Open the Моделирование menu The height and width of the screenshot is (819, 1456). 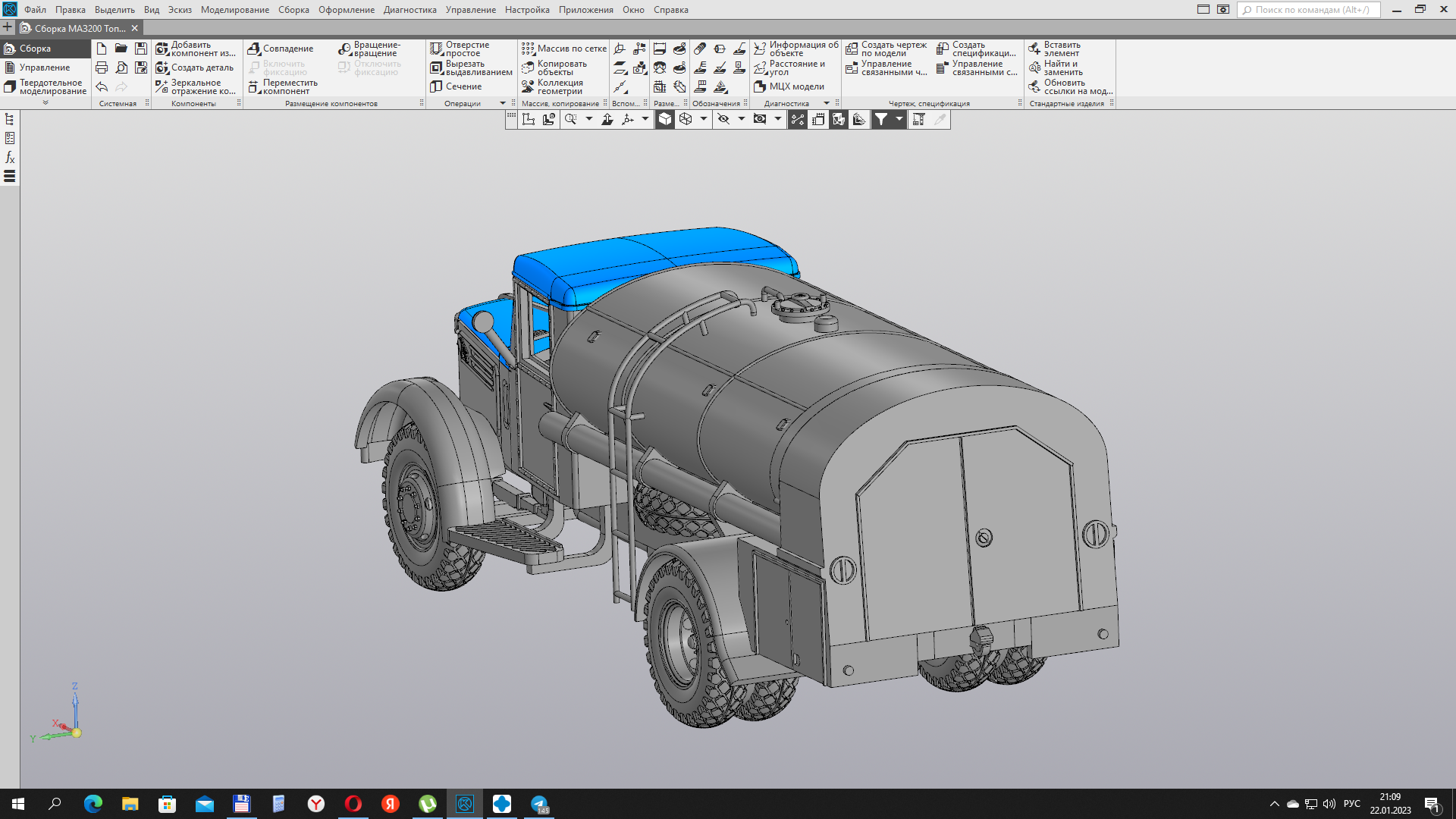click(234, 10)
